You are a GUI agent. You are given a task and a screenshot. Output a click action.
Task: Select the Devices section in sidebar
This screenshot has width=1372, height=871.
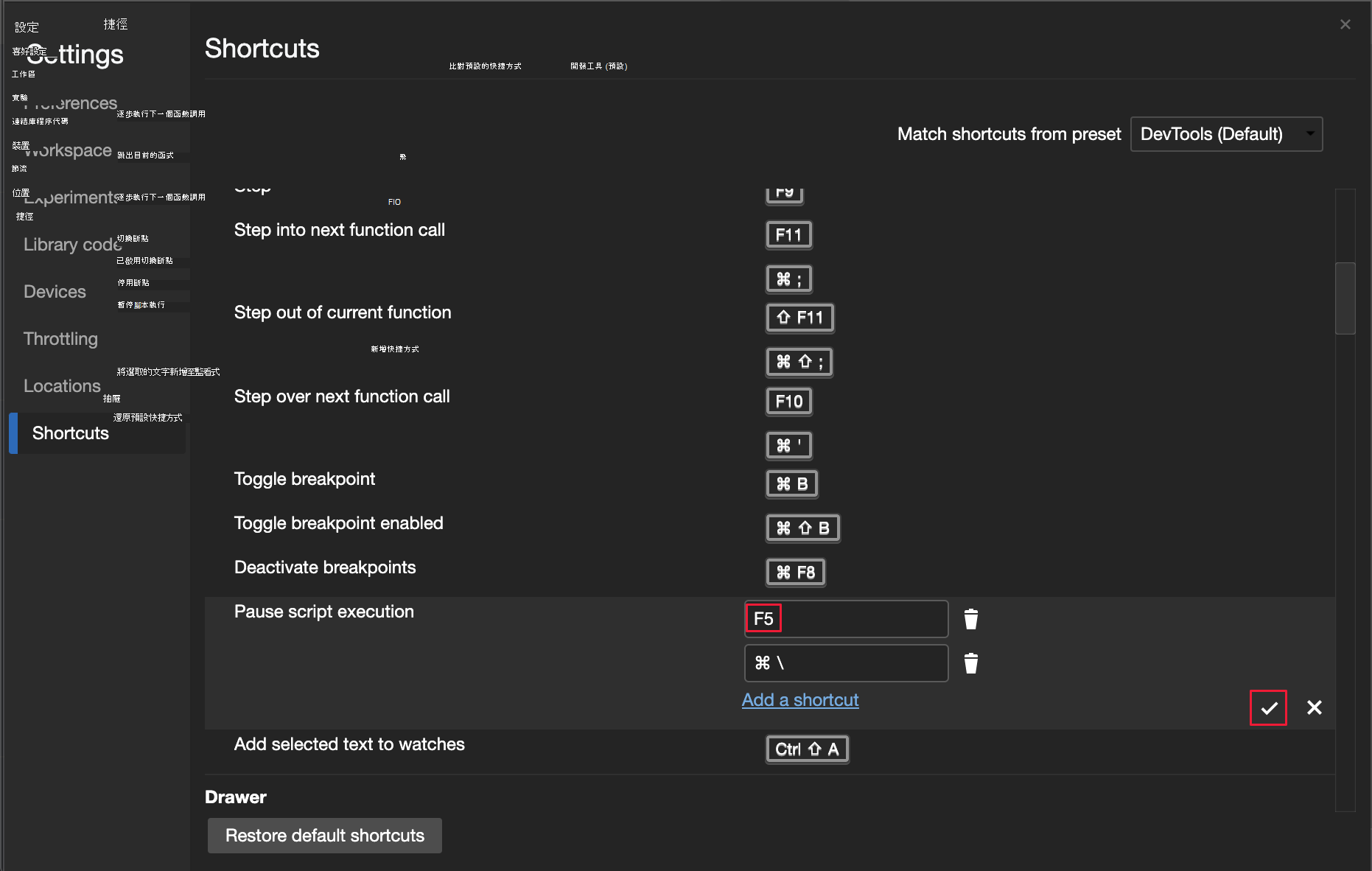[x=55, y=291]
